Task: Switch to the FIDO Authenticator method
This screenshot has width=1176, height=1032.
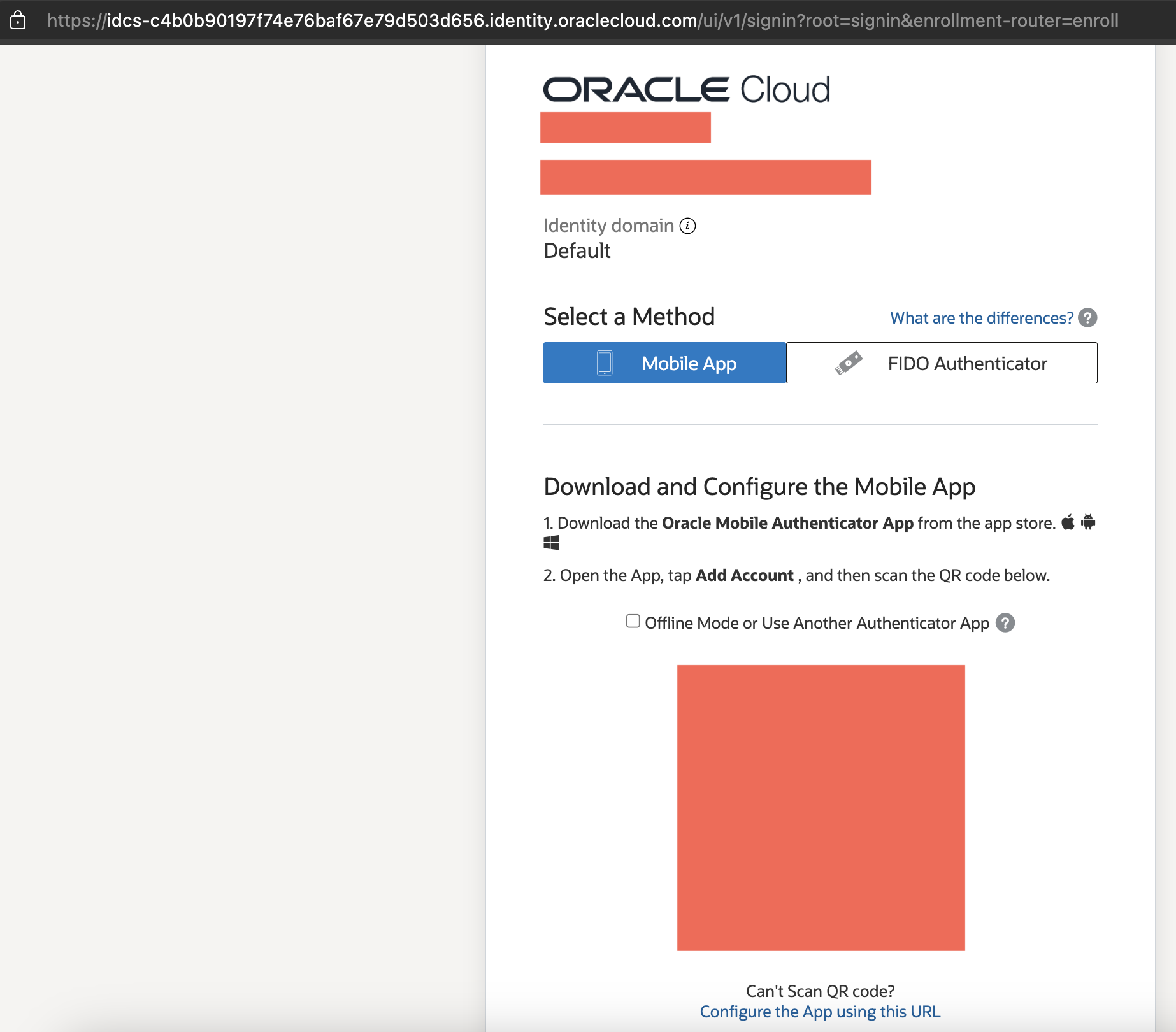Action: click(x=942, y=363)
